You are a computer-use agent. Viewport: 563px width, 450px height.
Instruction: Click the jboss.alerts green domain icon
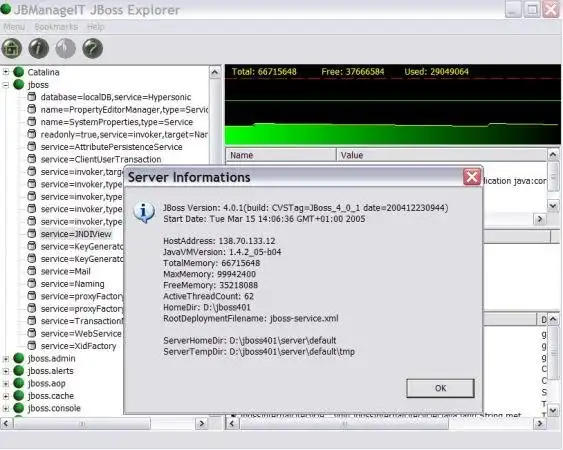pos(19,371)
